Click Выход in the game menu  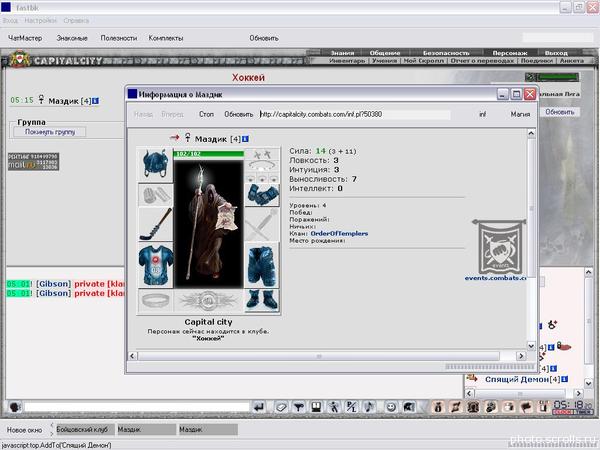556,53
